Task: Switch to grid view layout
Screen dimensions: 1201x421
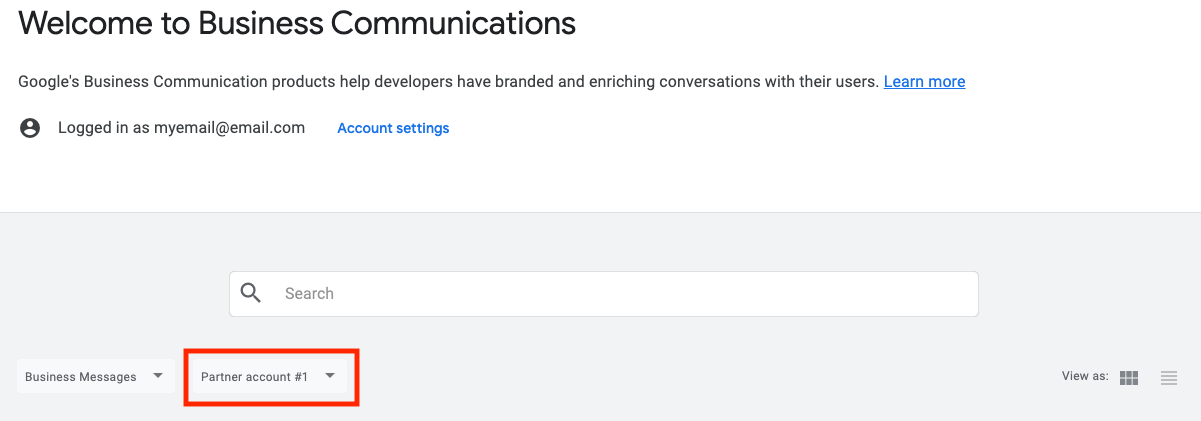Action: [1129, 377]
